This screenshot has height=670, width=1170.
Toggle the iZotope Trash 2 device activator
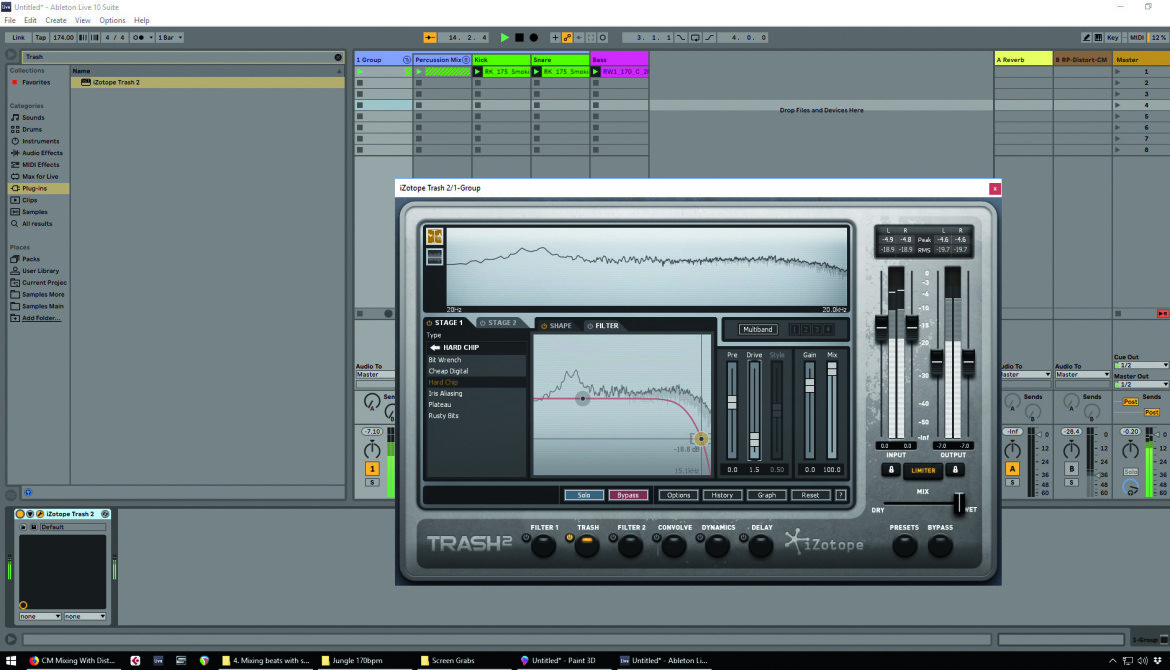20,514
